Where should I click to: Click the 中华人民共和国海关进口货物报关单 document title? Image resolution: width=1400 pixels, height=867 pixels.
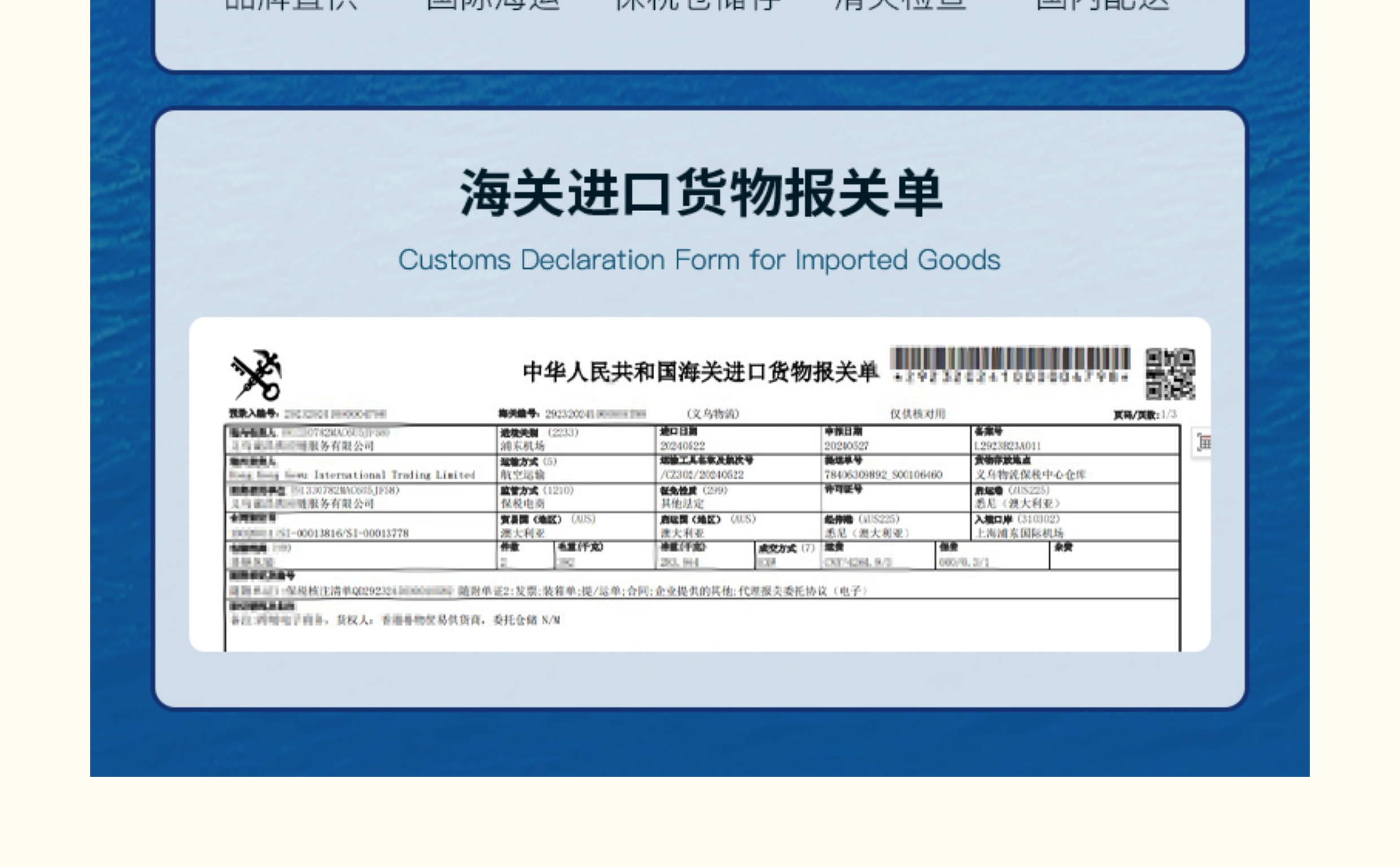[700, 372]
